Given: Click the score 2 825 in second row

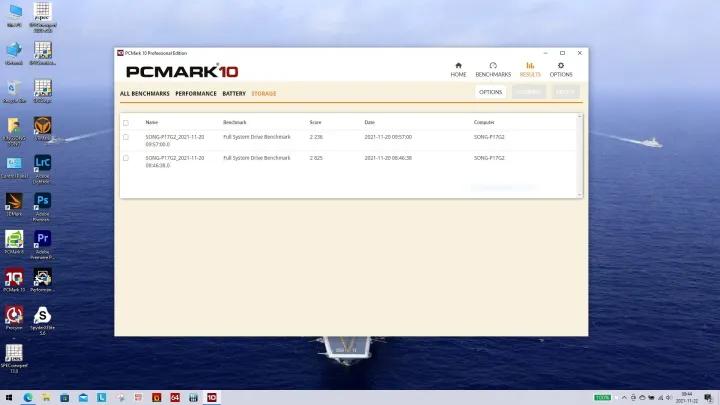Looking at the screenshot, I should pos(316,158).
